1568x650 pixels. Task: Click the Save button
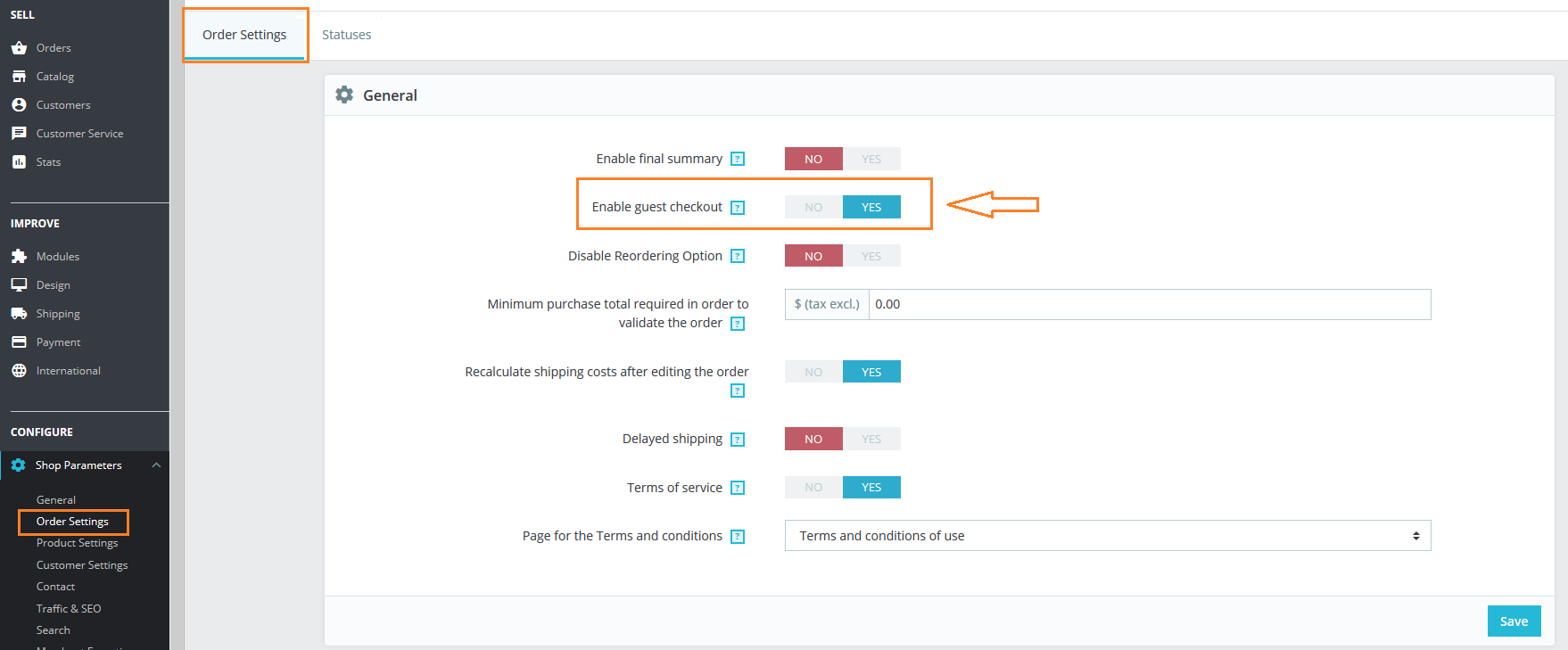click(1514, 621)
